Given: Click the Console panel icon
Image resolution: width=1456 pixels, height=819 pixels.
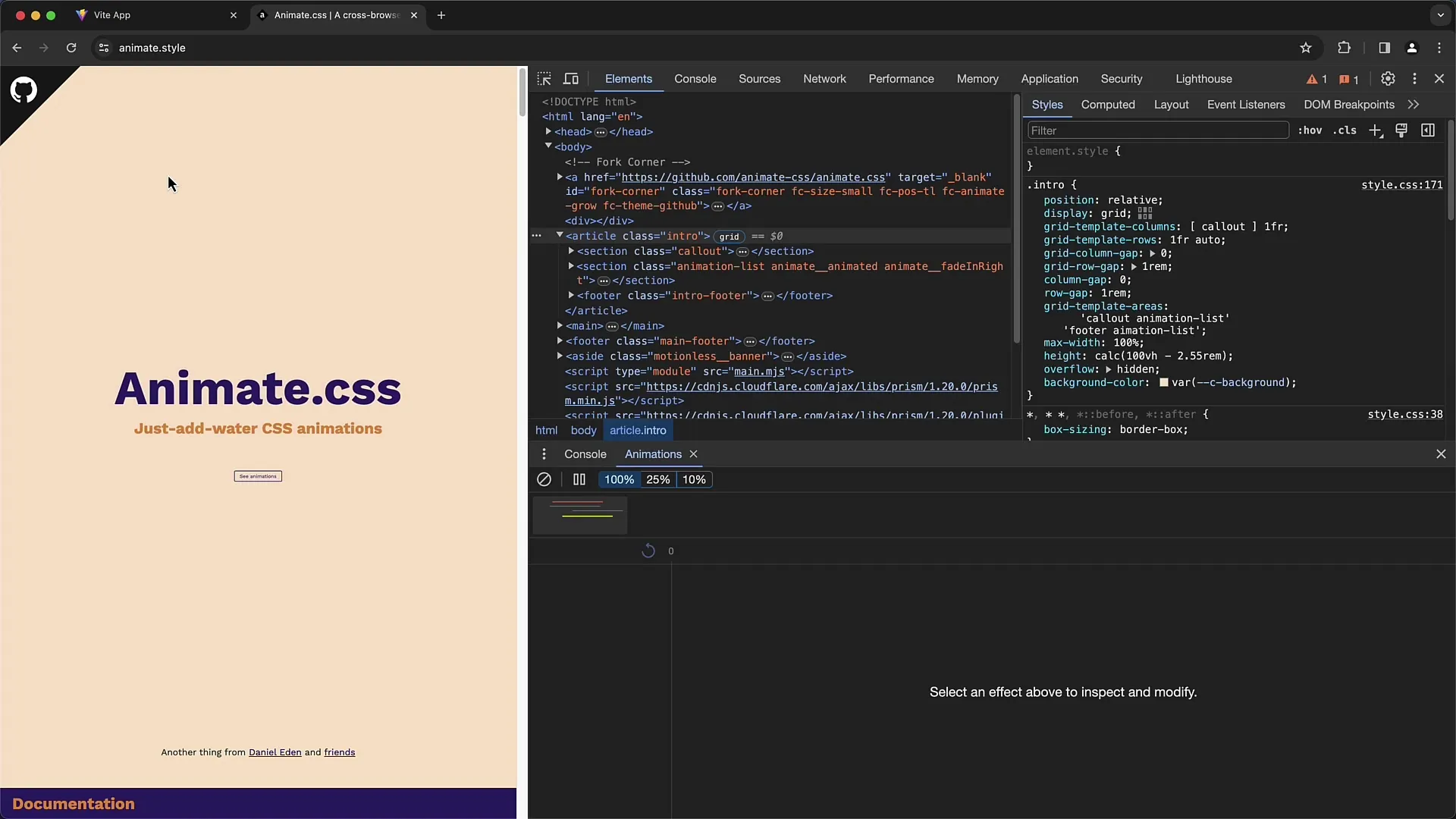Looking at the screenshot, I should 585,453.
